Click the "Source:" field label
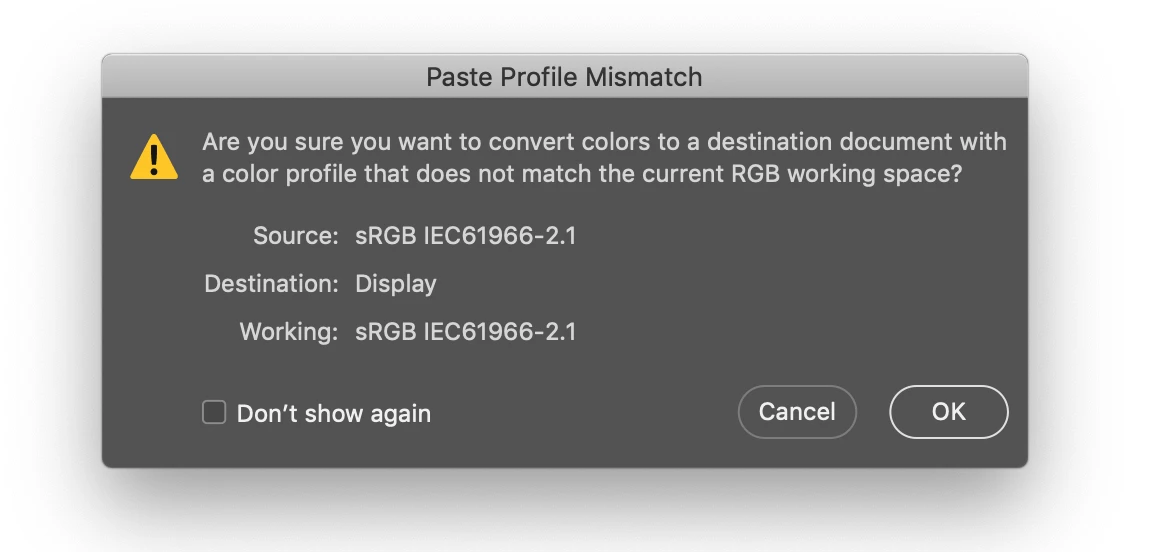 [296, 236]
